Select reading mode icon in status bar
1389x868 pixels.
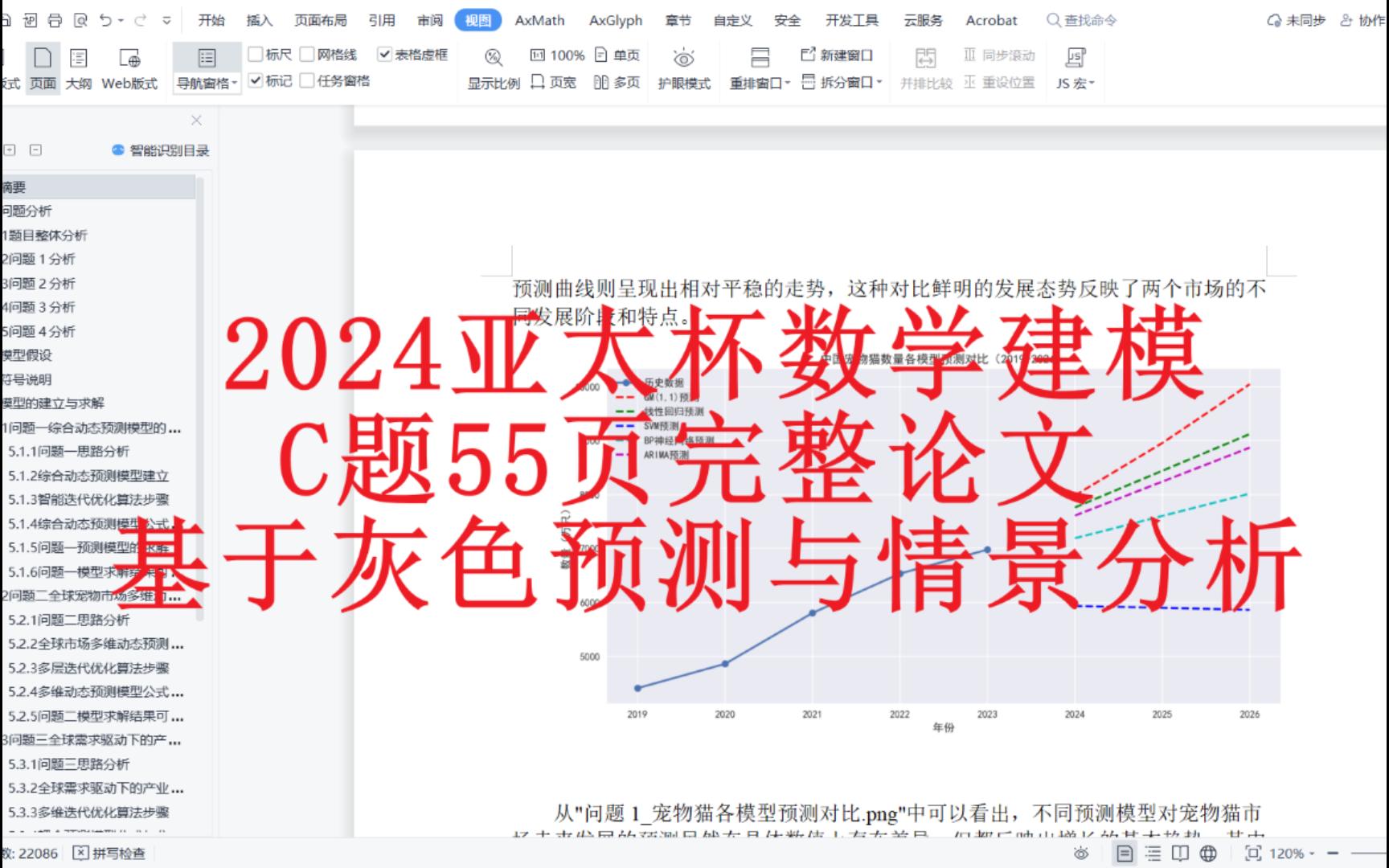coord(1179,853)
